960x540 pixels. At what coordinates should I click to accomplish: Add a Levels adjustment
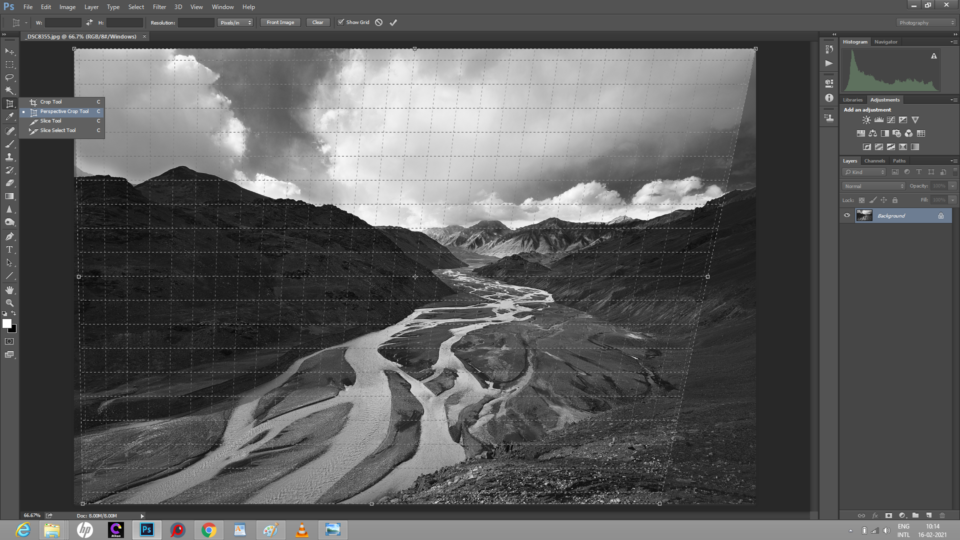coord(879,120)
